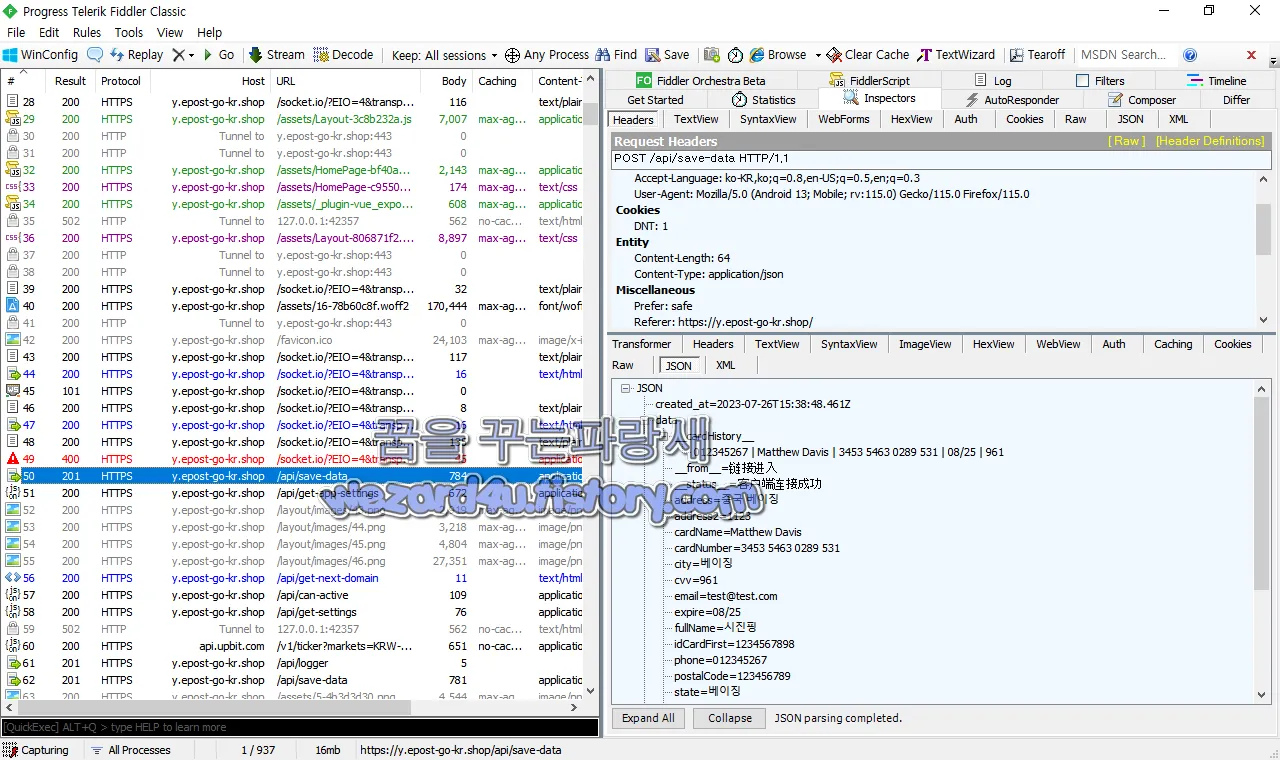Click the camera screenshot toolbar icon
This screenshot has width=1280, height=760.
tap(712, 55)
